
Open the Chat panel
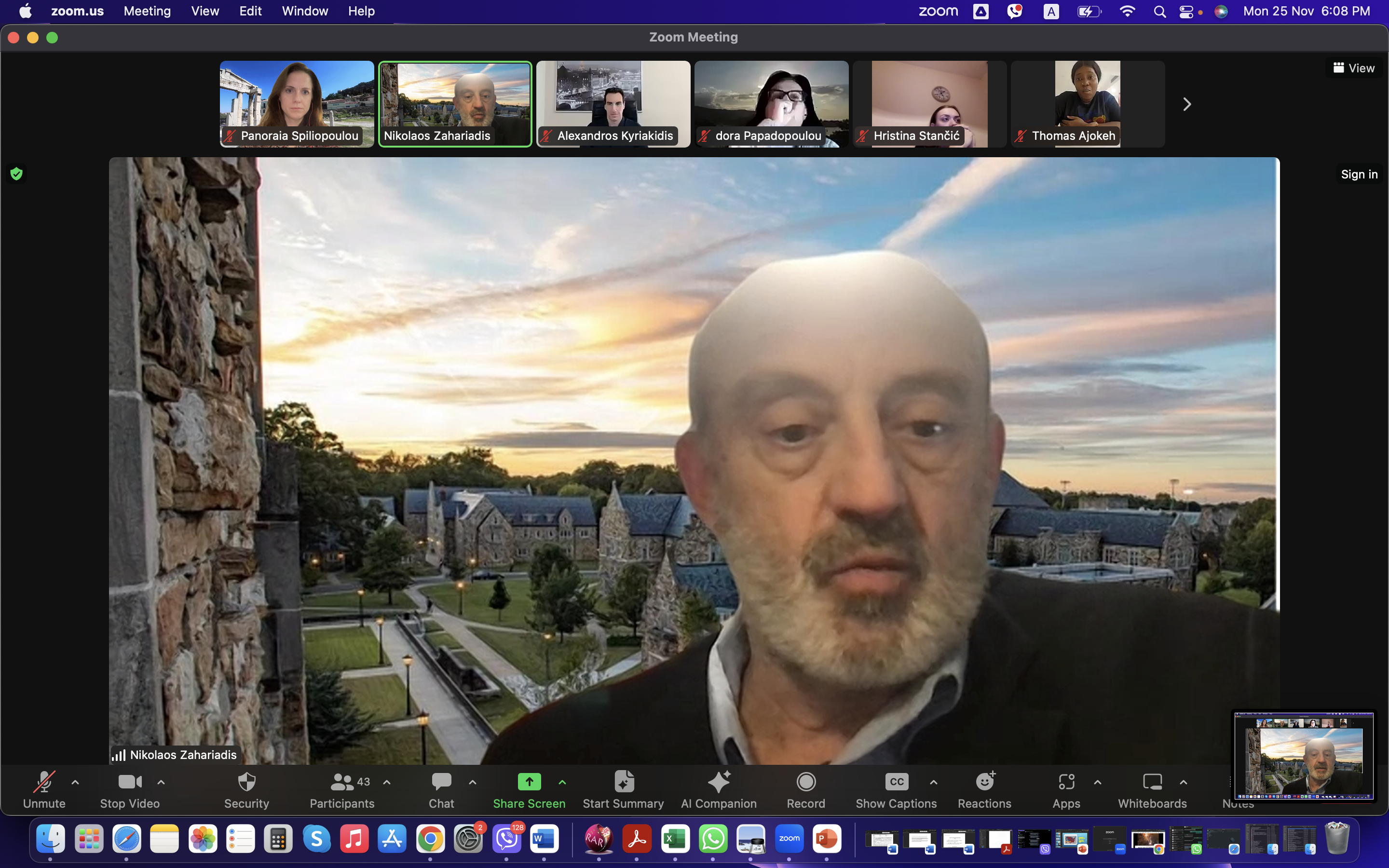(x=441, y=790)
